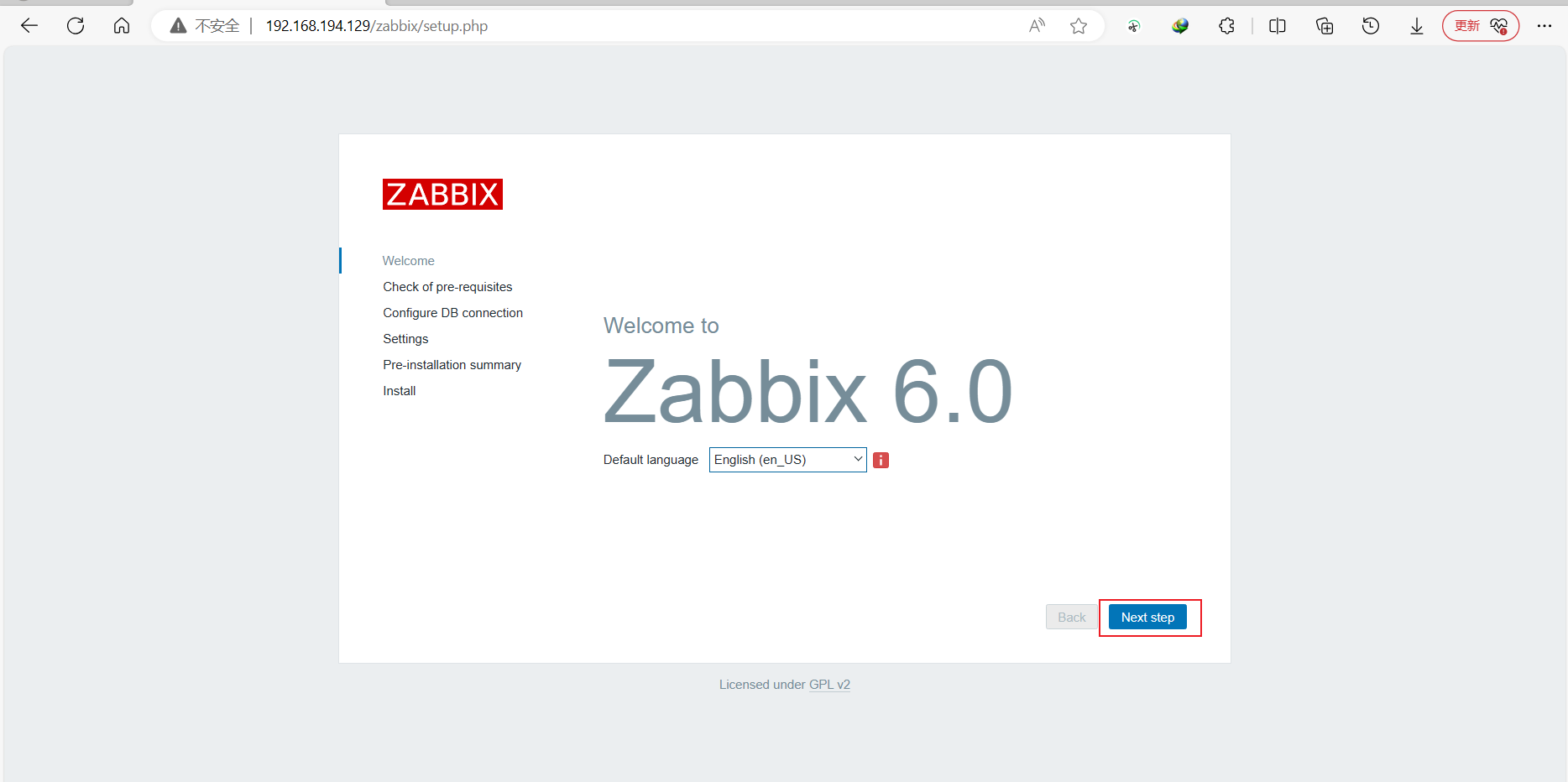Reload the page with the refresh icon
This screenshot has width=1568, height=782.
click(76, 26)
